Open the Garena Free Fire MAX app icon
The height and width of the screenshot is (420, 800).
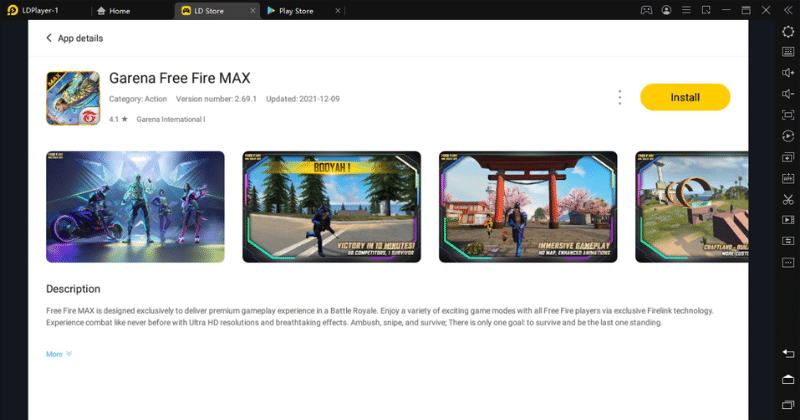[x=73, y=98]
